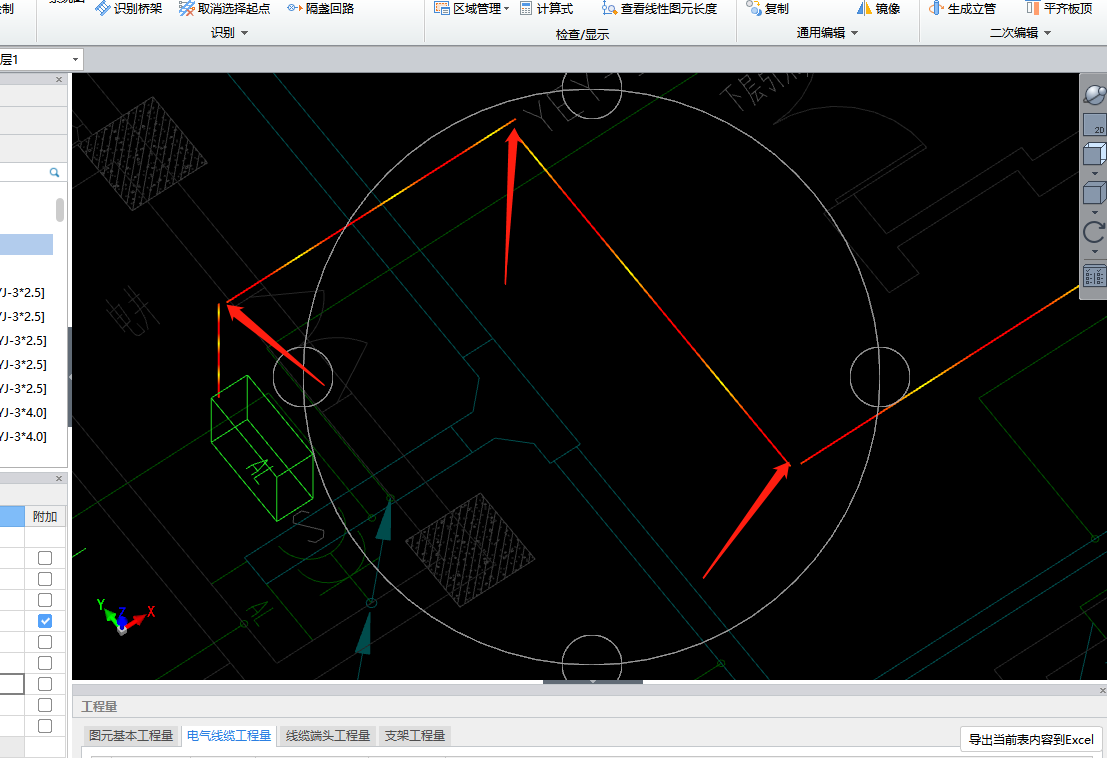1107x758 pixels.
Task: Close the upper left panel
Action: pos(59,80)
